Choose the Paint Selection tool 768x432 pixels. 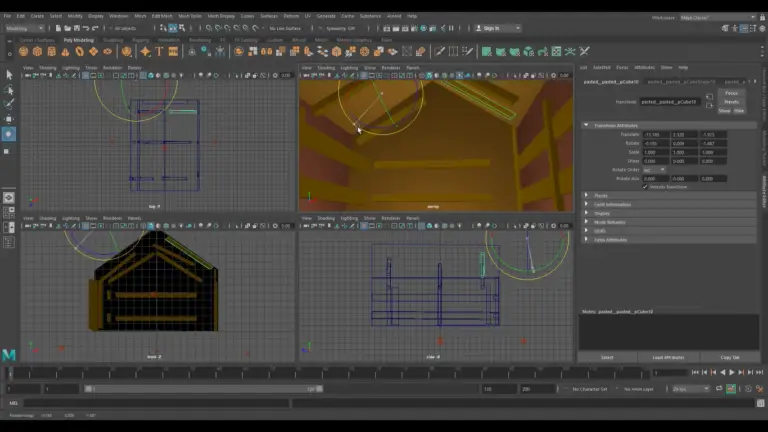click(x=9, y=104)
